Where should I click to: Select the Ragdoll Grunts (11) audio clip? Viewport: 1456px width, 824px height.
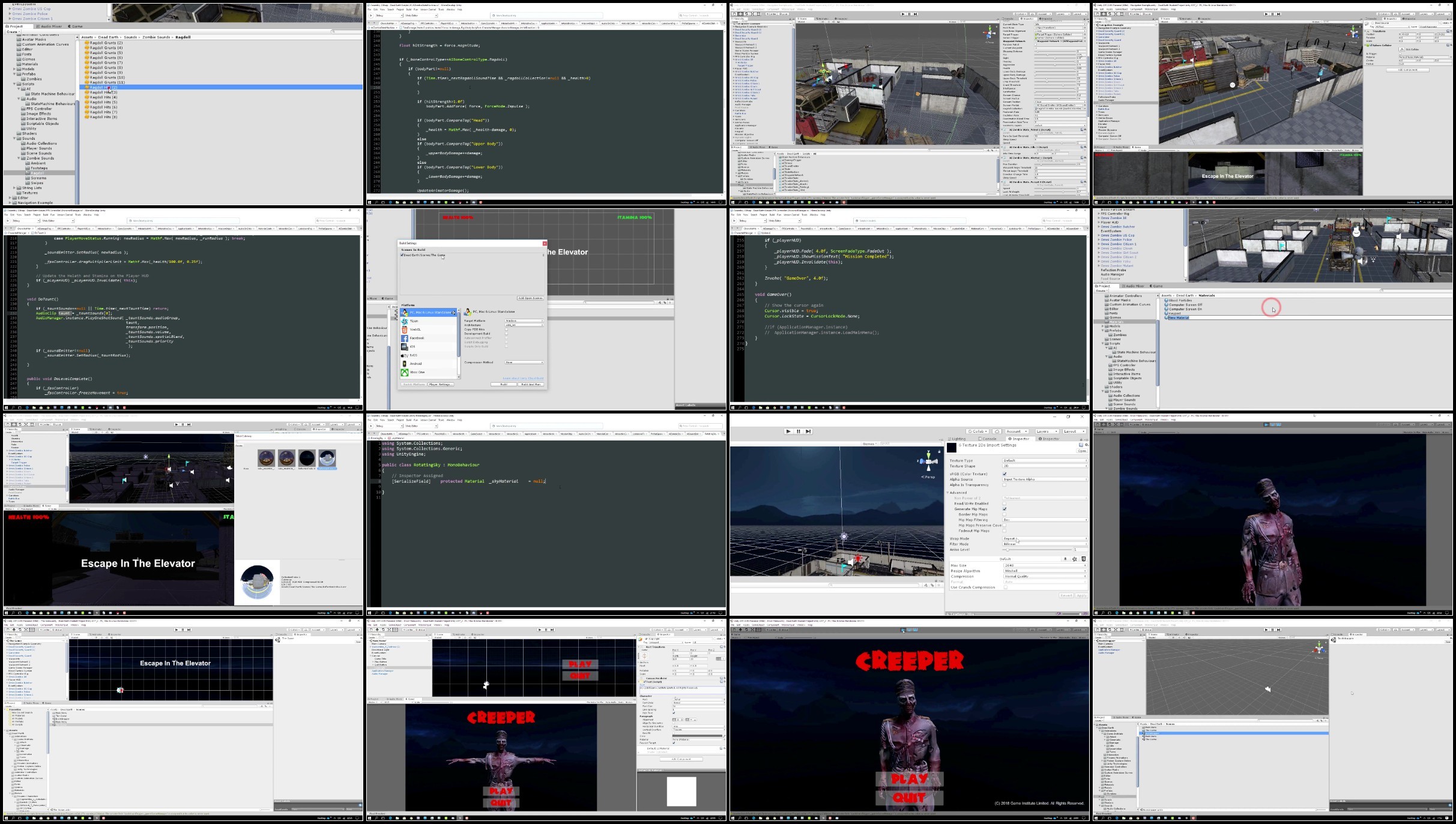(105, 82)
